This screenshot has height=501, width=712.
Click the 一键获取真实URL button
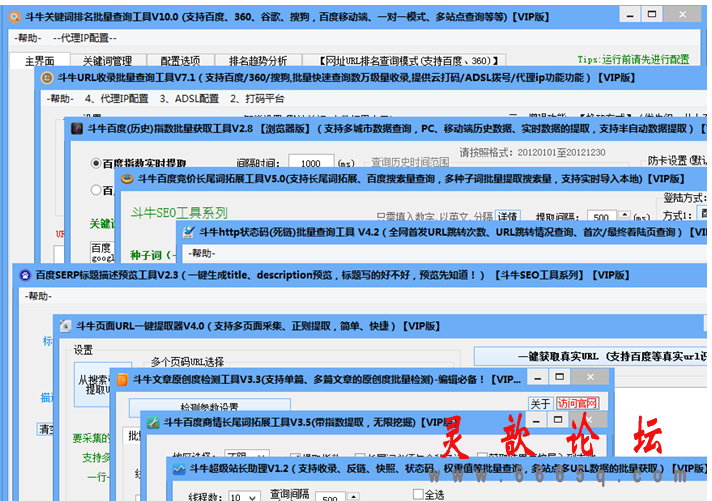[x=590, y=356]
